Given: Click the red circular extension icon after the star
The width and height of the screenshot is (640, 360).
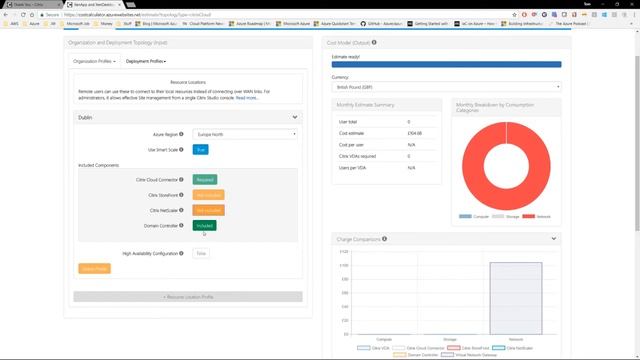Looking at the screenshot, I should tap(524, 15).
